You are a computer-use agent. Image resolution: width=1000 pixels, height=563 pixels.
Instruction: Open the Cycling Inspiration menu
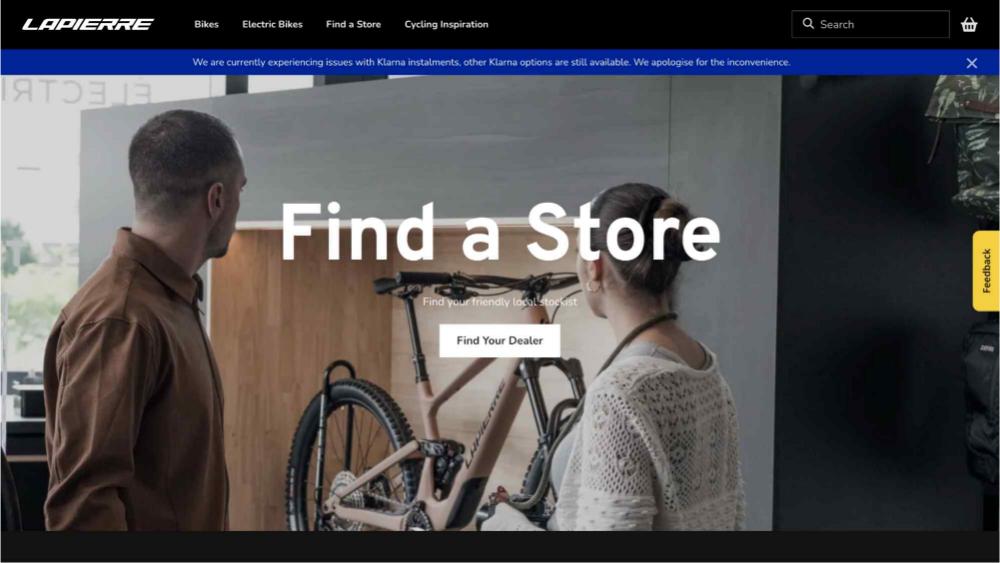(x=446, y=24)
